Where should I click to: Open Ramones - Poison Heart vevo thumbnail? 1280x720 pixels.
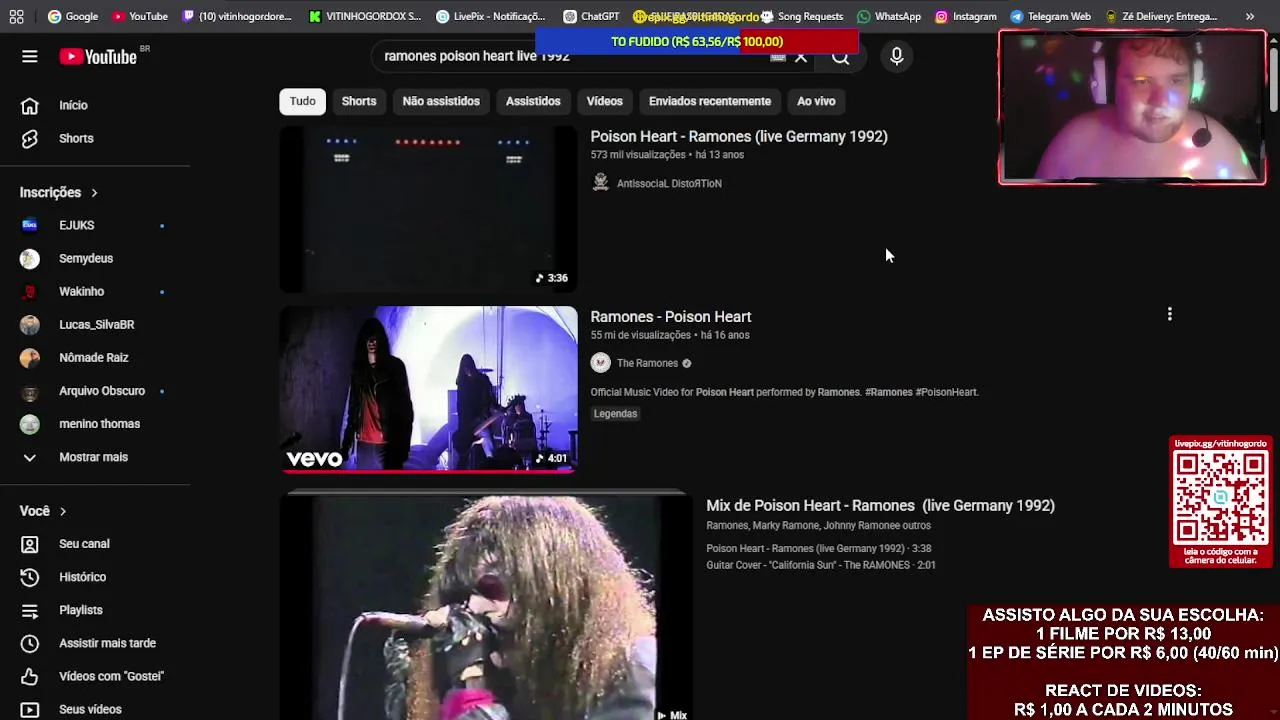point(428,389)
